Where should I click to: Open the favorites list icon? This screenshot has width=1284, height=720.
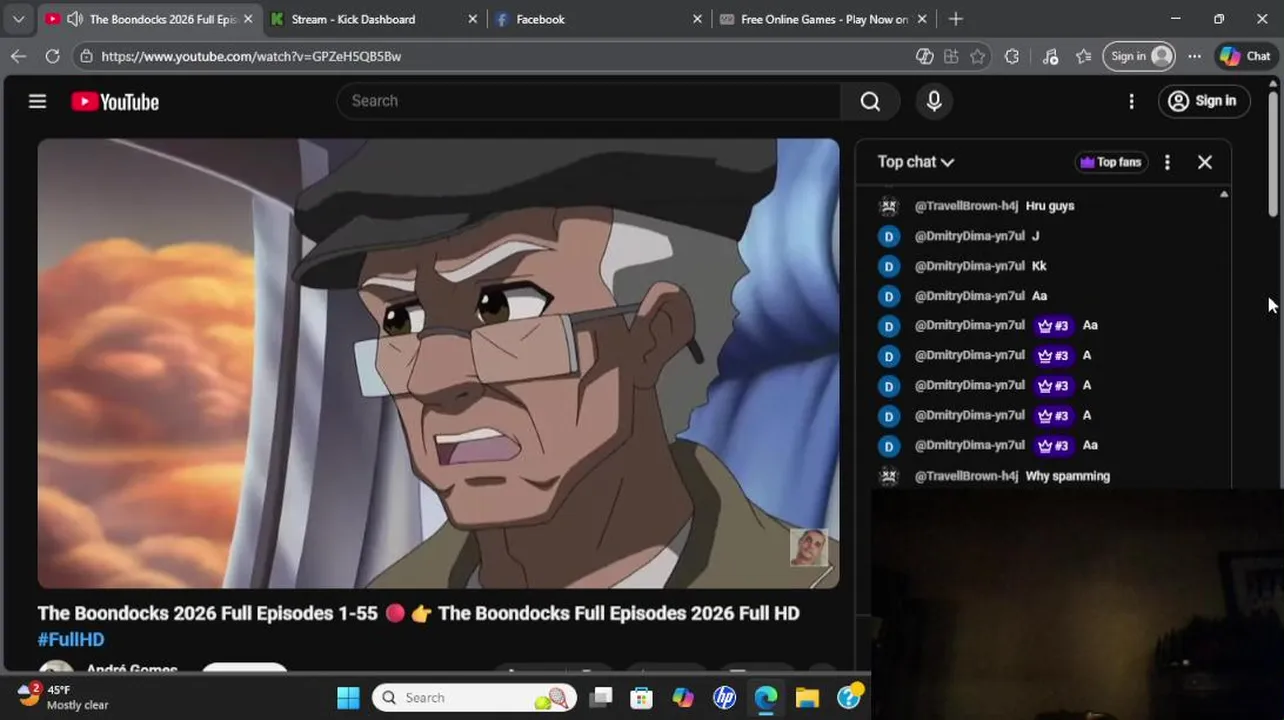tap(1084, 56)
